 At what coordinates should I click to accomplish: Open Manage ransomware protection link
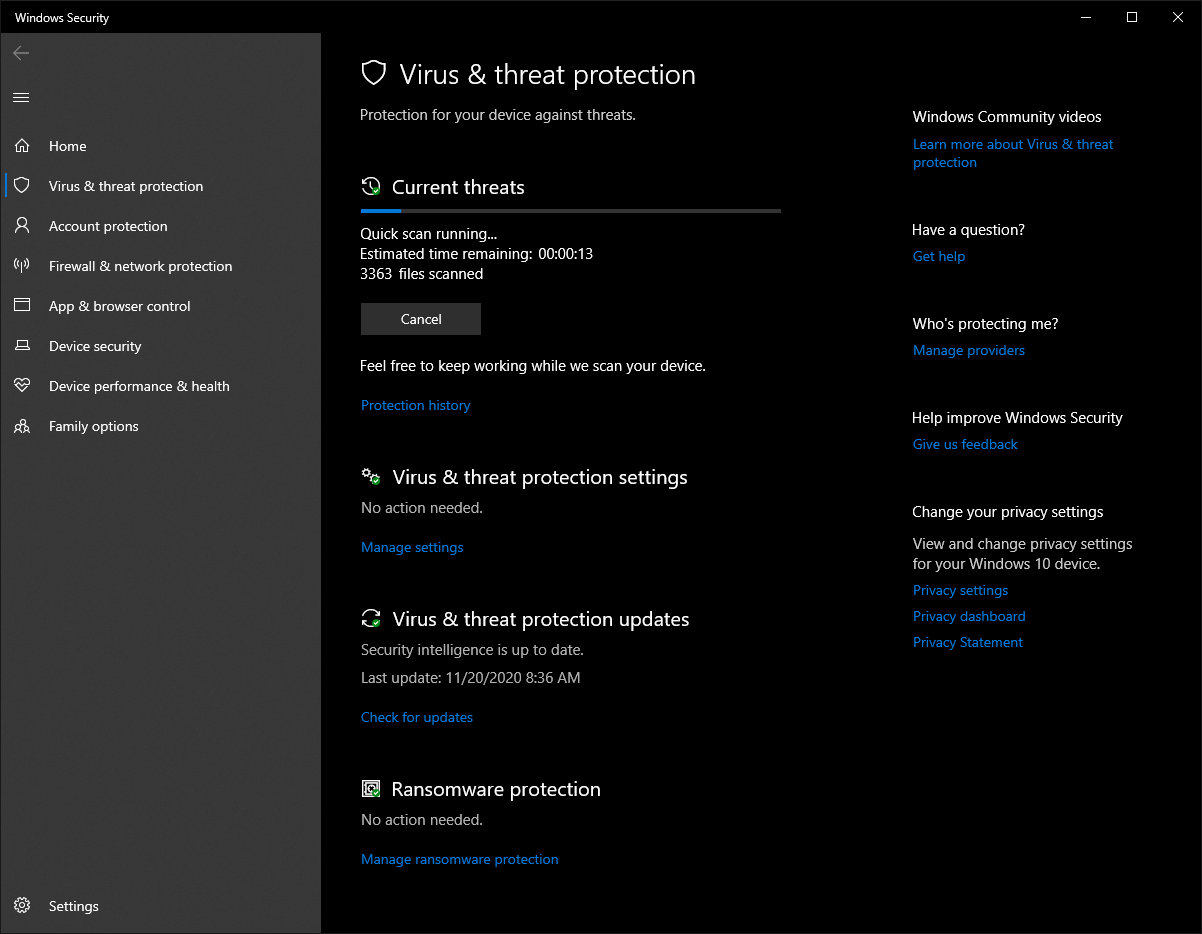coord(459,859)
